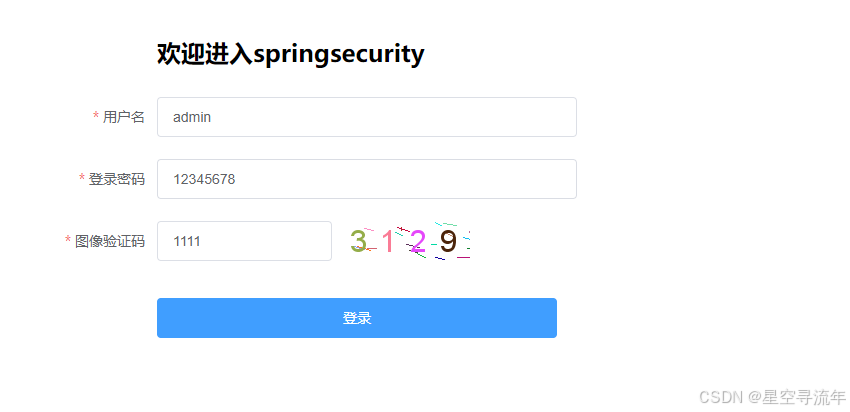Click the 登录密码 field label
Image resolution: width=850 pixels, height=412 pixels.
pos(117,179)
